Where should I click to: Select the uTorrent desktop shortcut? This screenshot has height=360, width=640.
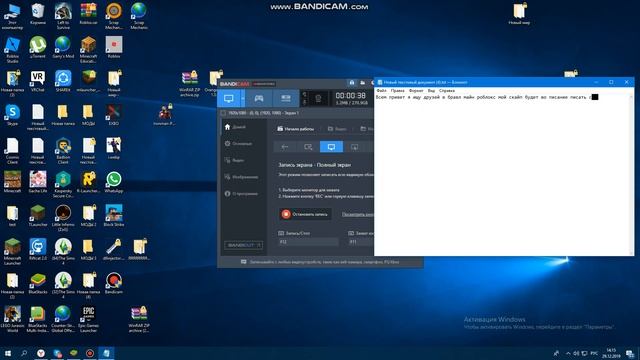(38, 48)
